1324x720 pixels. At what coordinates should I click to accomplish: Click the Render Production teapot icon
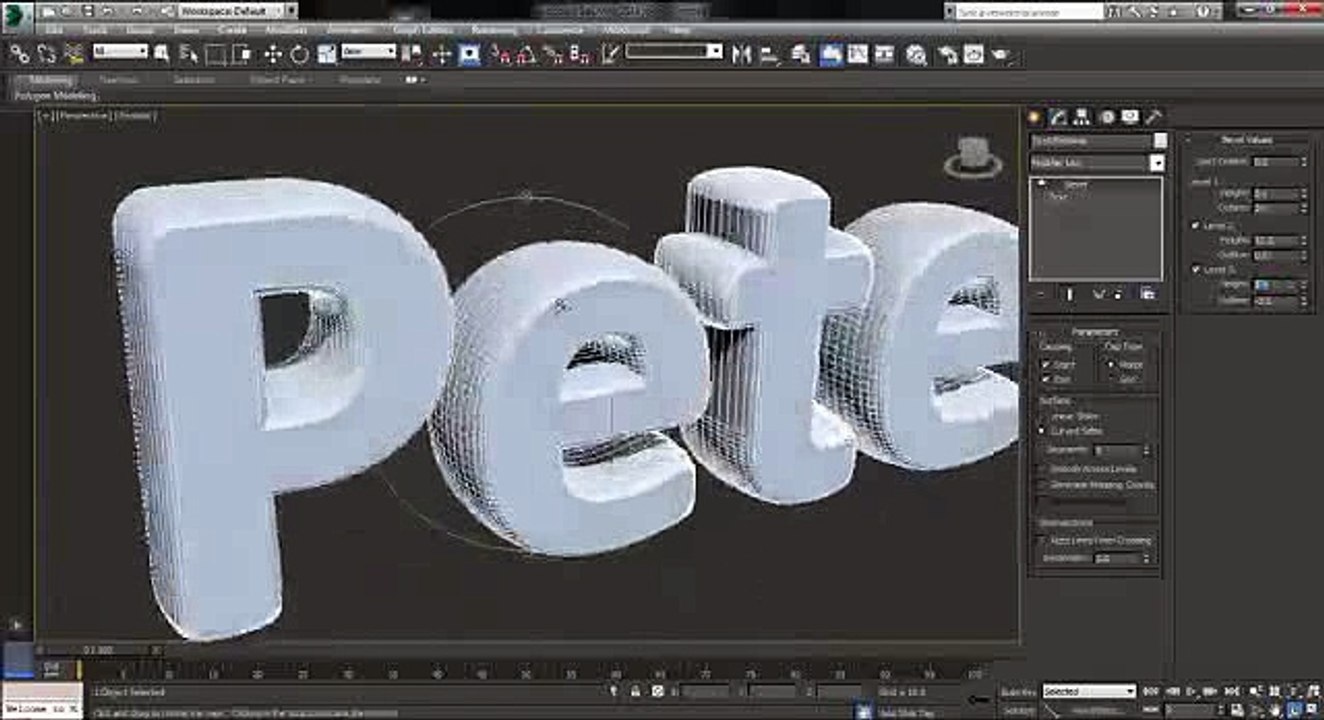point(1001,54)
